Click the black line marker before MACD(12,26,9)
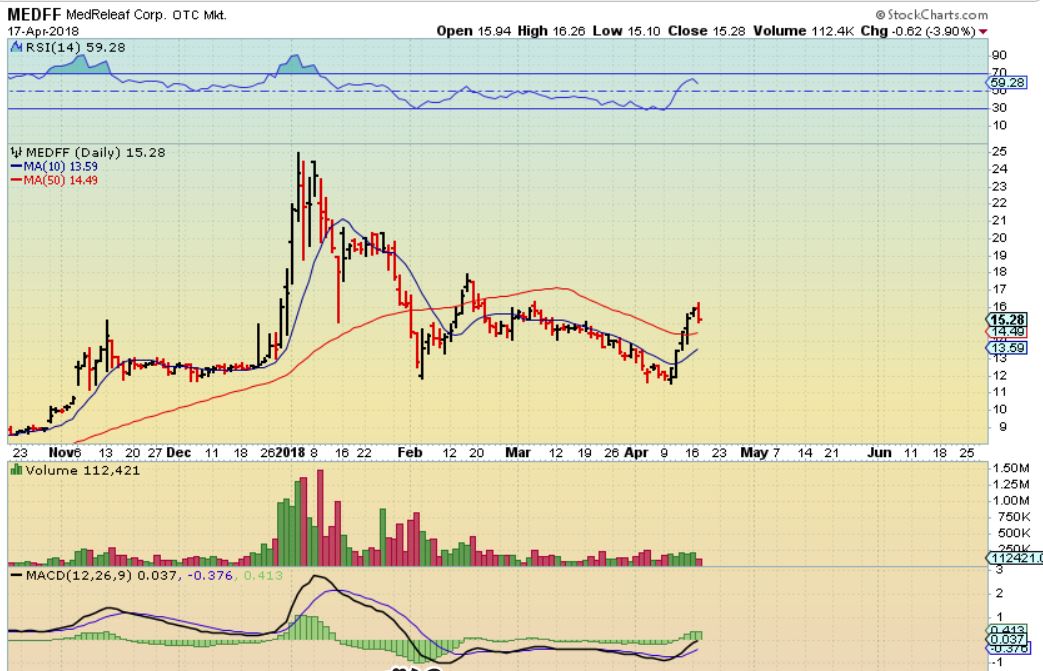The height and width of the screenshot is (671, 1043). pyautogui.click(x=16, y=575)
